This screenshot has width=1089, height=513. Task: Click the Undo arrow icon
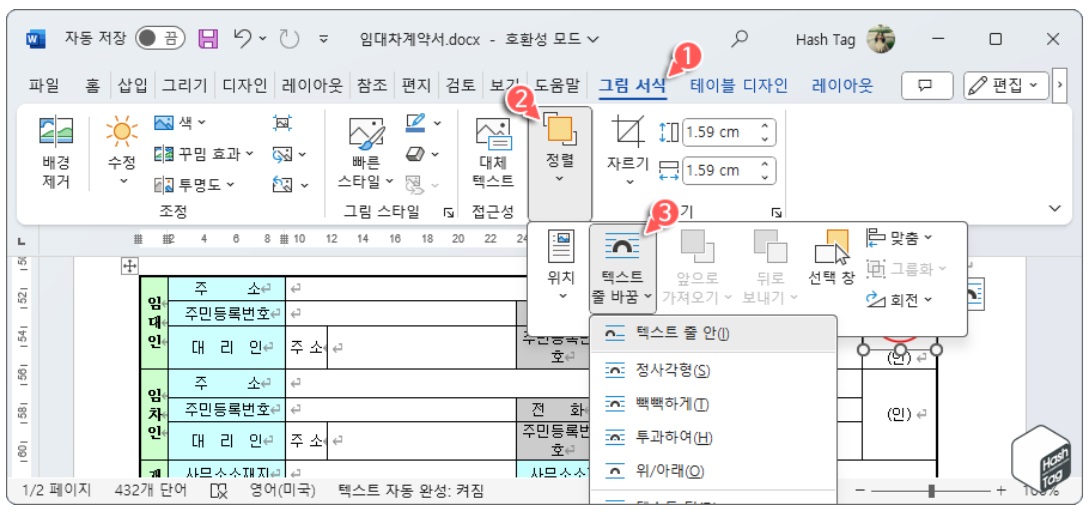[x=243, y=37]
